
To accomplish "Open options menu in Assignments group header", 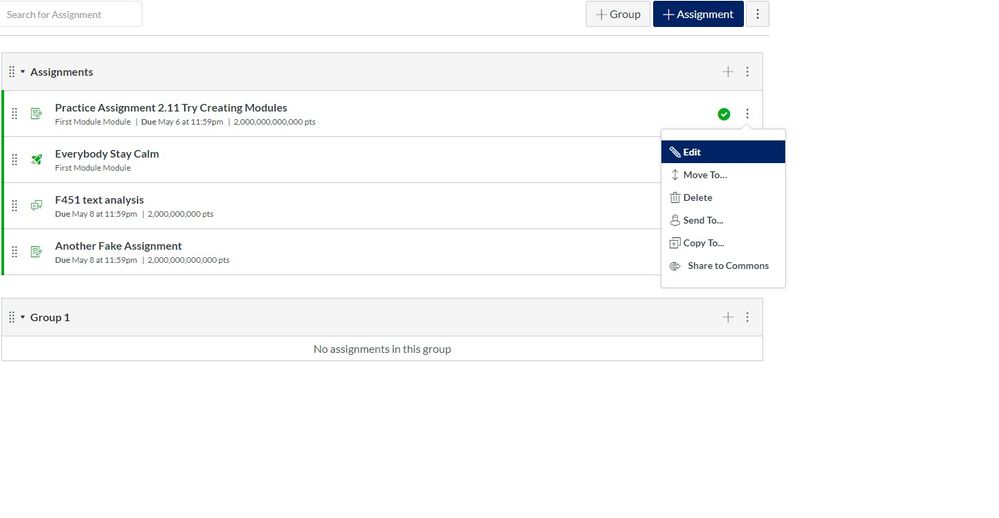I will point(747,72).
